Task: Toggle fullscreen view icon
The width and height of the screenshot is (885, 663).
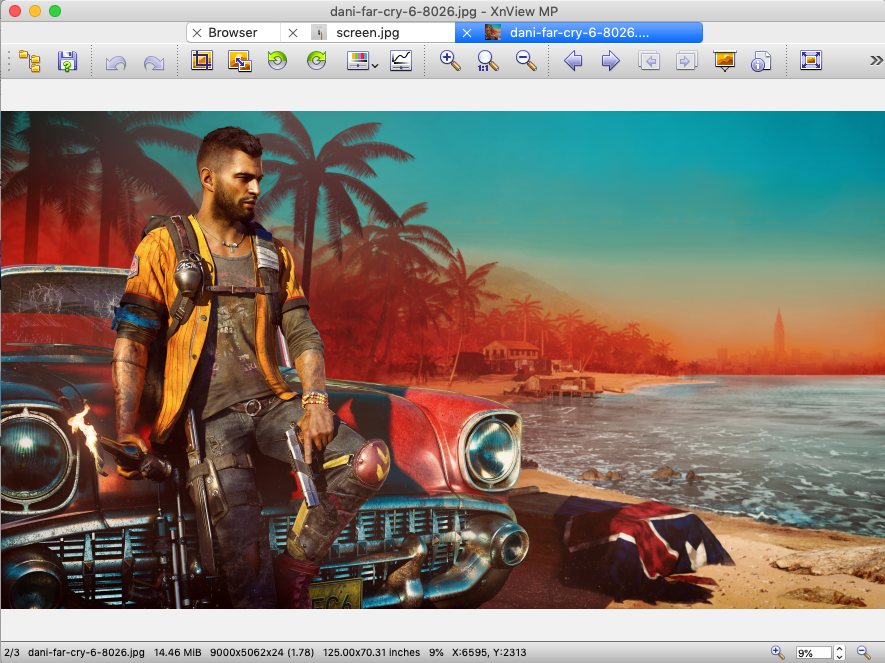Action: click(810, 60)
